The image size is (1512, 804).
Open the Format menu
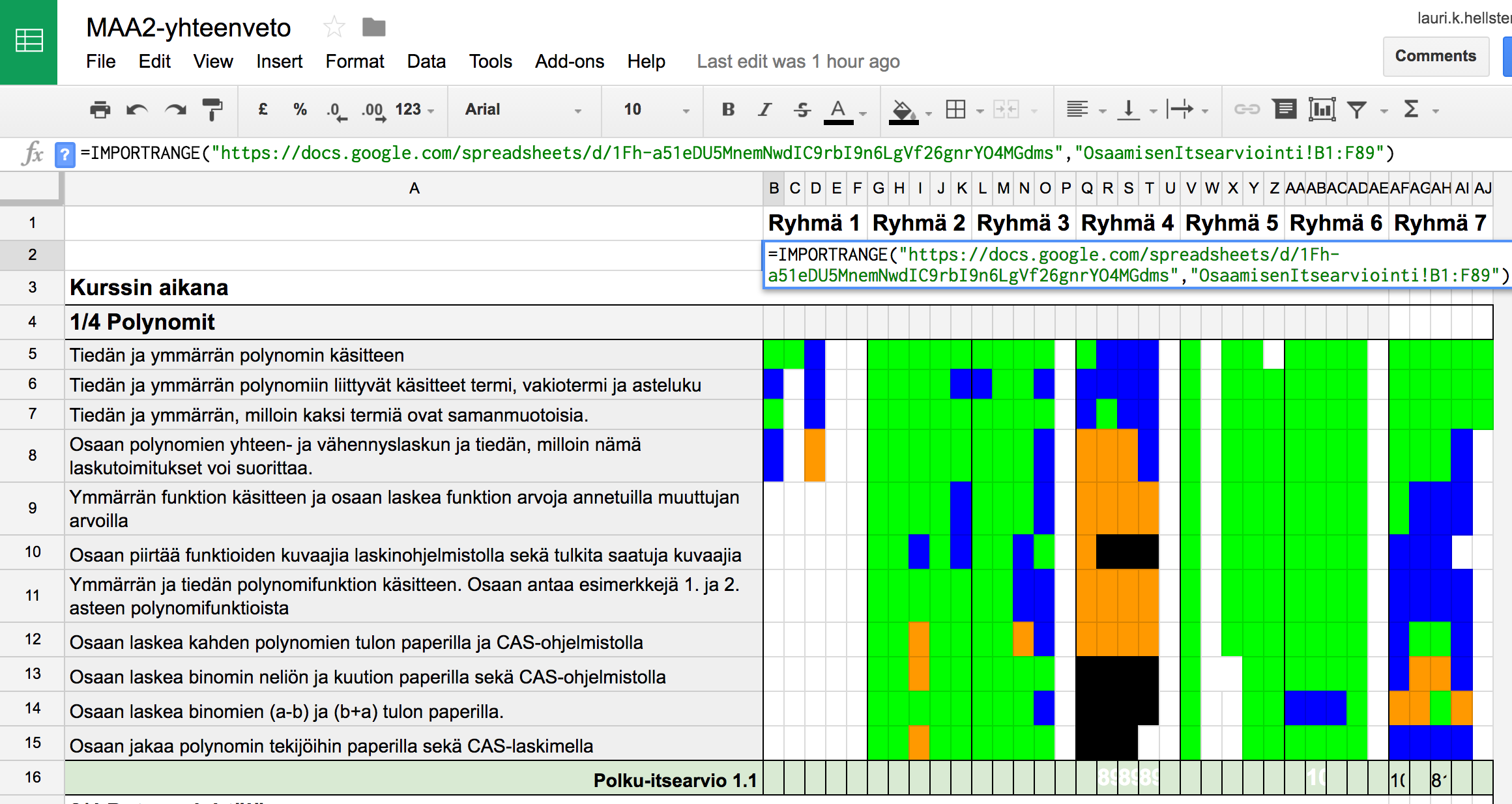pyautogui.click(x=355, y=61)
